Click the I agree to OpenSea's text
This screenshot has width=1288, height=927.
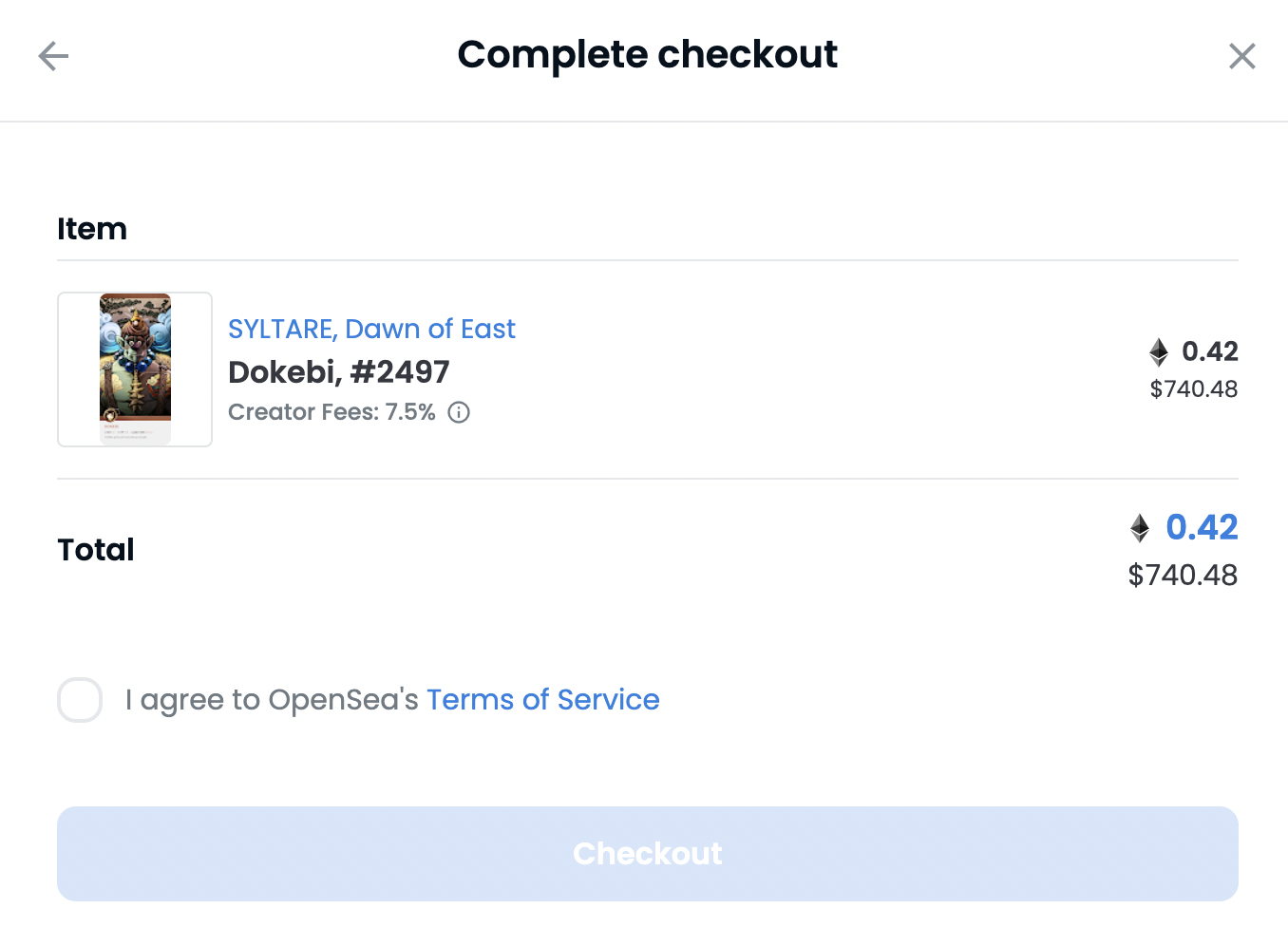click(272, 700)
